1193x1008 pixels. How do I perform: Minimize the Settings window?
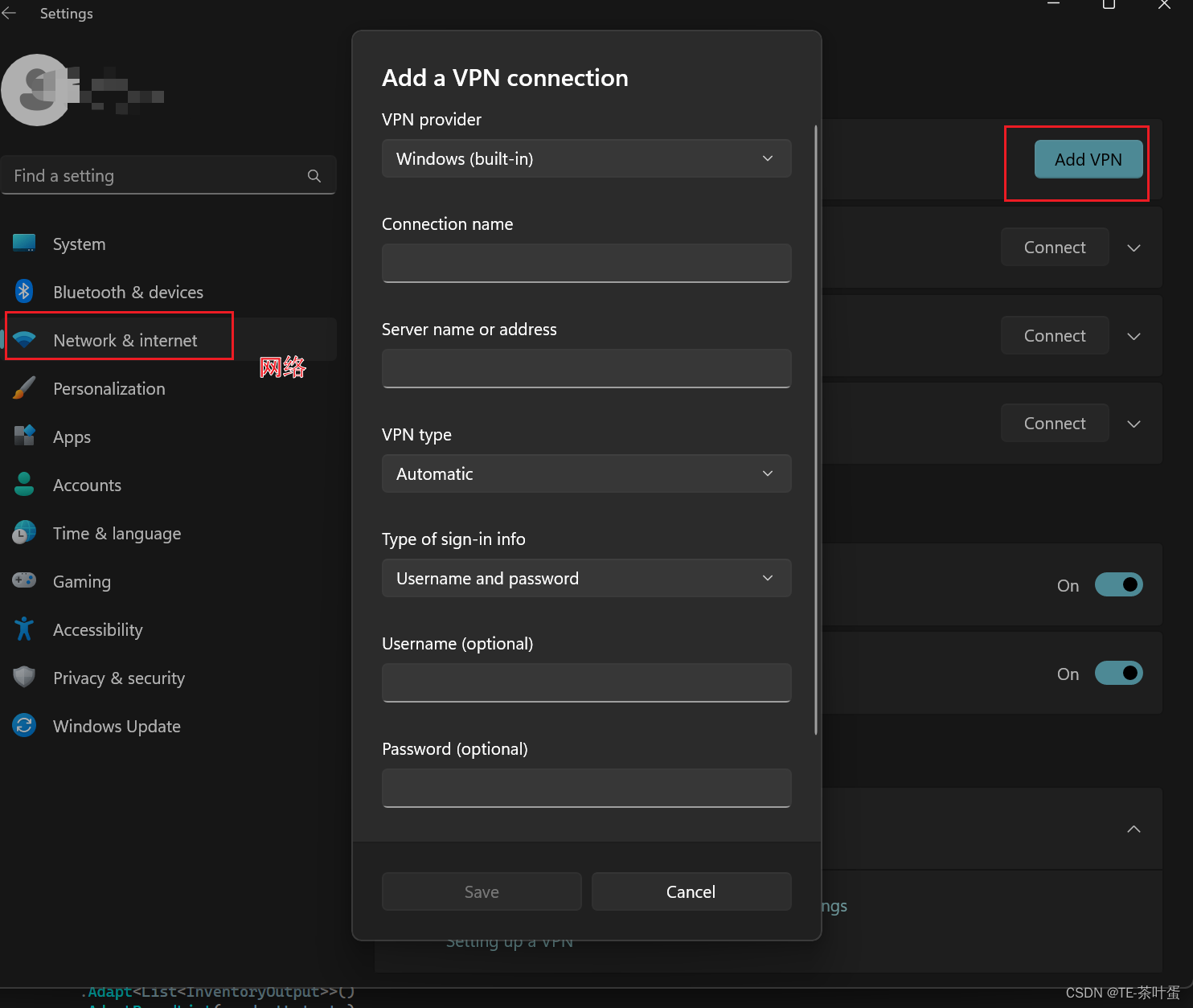pos(1053,5)
